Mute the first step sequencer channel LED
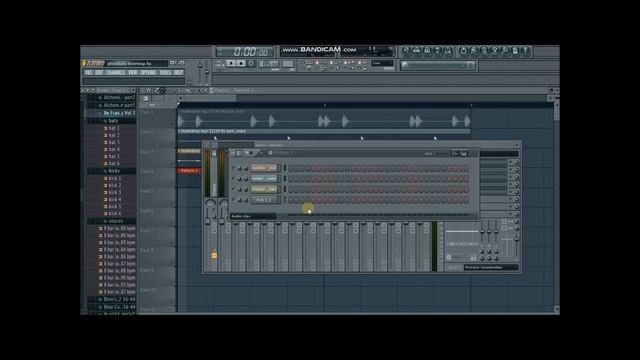 tap(233, 168)
